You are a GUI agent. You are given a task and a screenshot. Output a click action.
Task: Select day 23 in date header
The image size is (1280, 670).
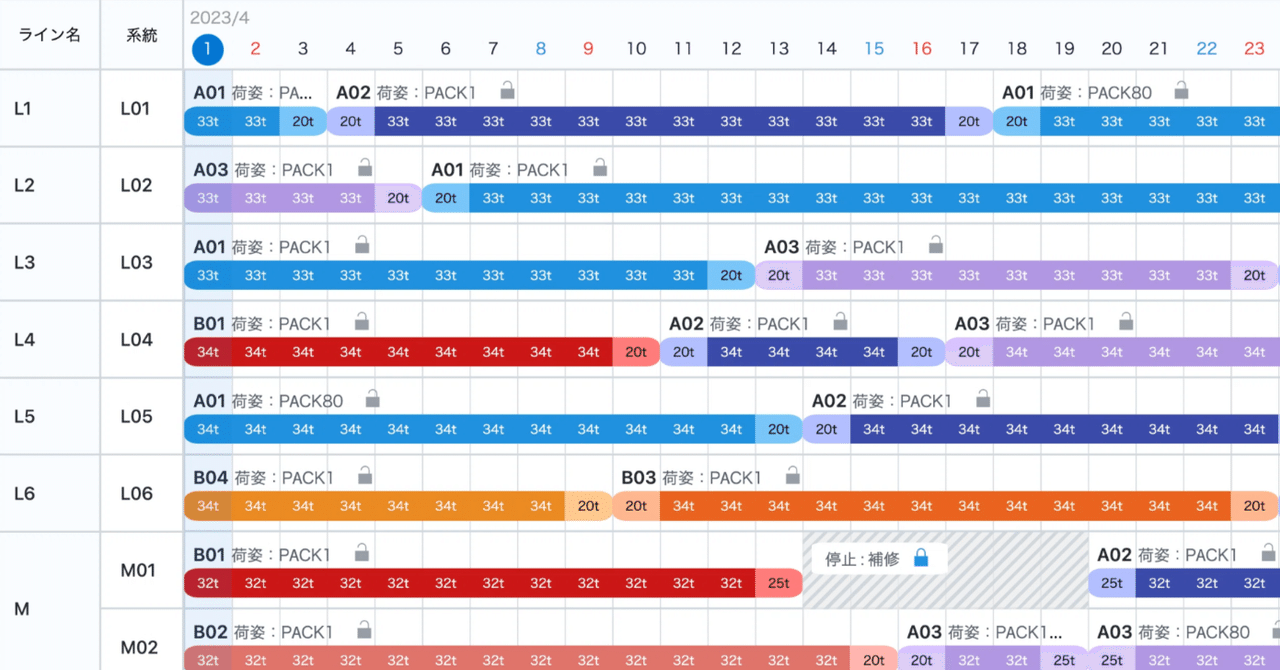pyautogui.click(x=1254, y=49)
